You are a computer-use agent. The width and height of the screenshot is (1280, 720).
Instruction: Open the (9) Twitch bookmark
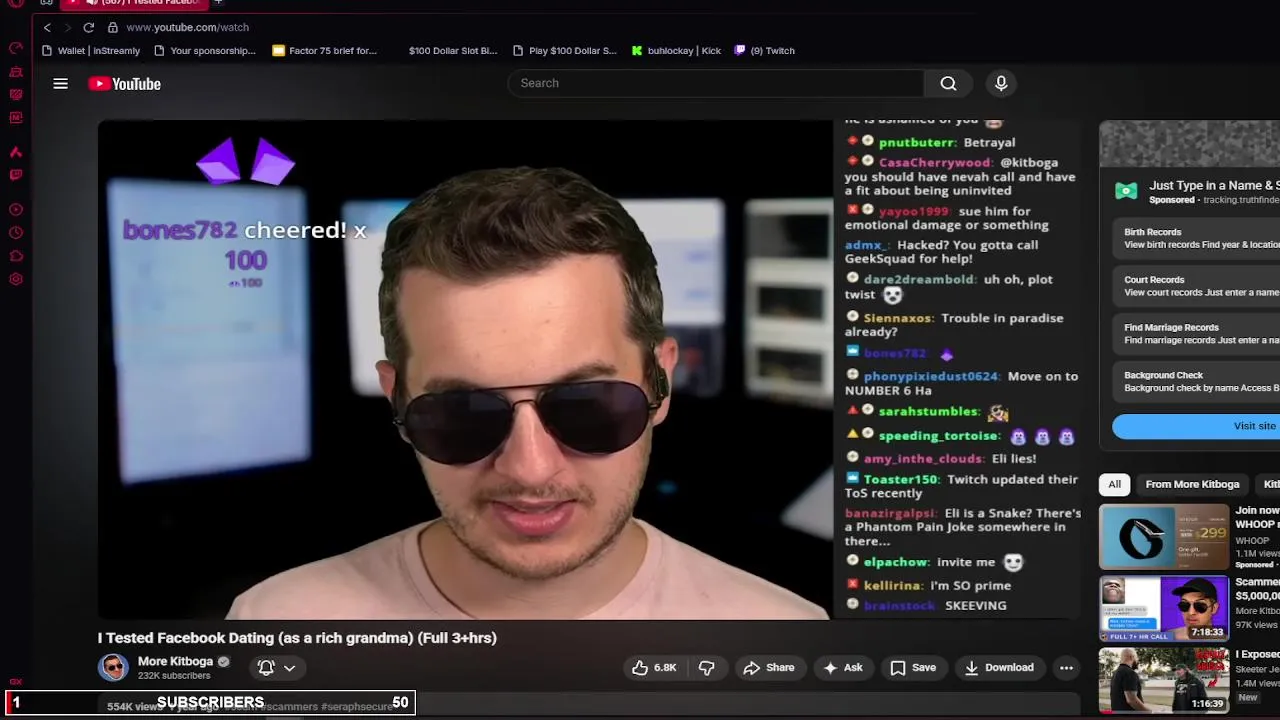tap(764, 51)
